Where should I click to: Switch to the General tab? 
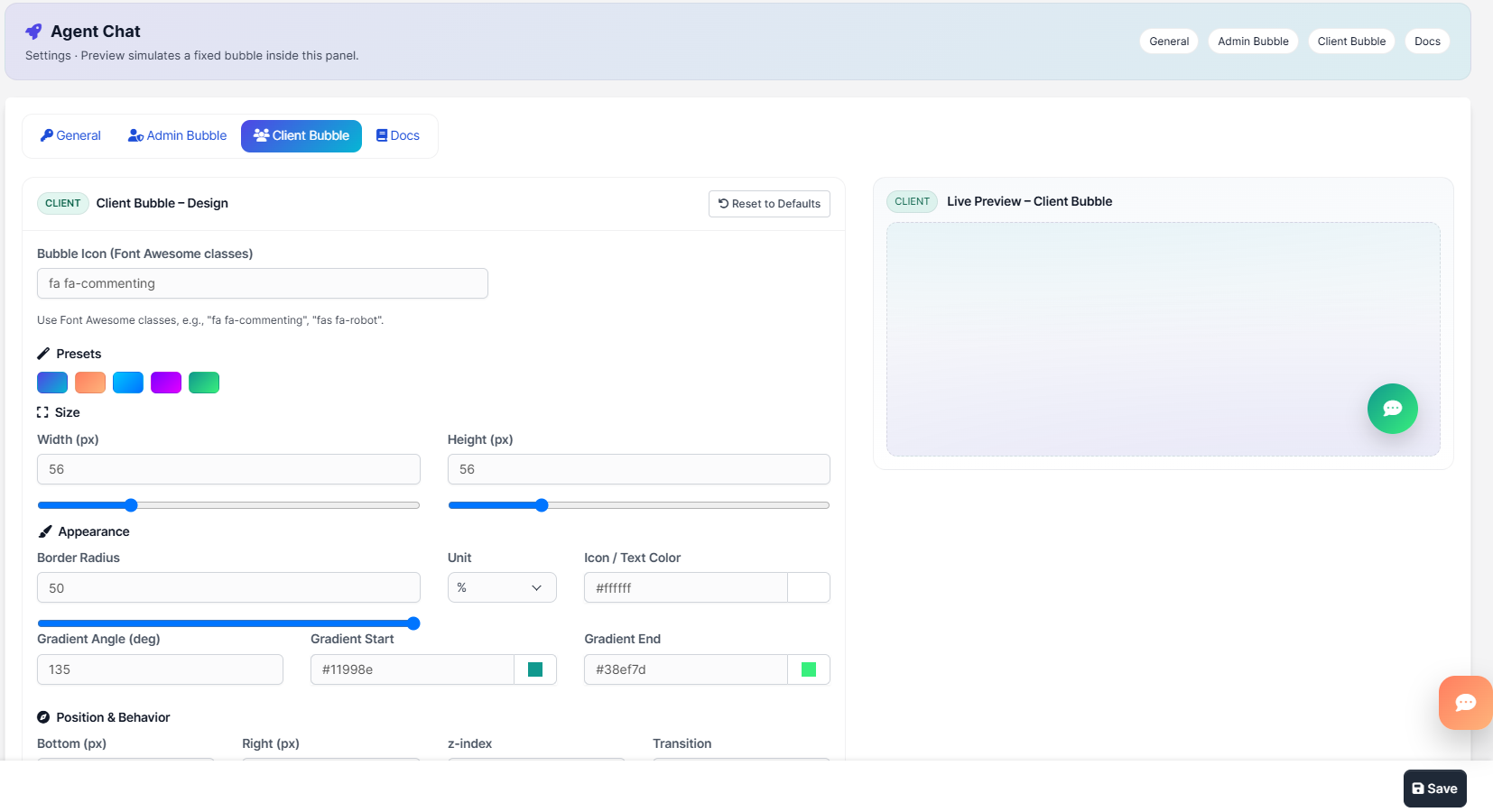(70, 135)
